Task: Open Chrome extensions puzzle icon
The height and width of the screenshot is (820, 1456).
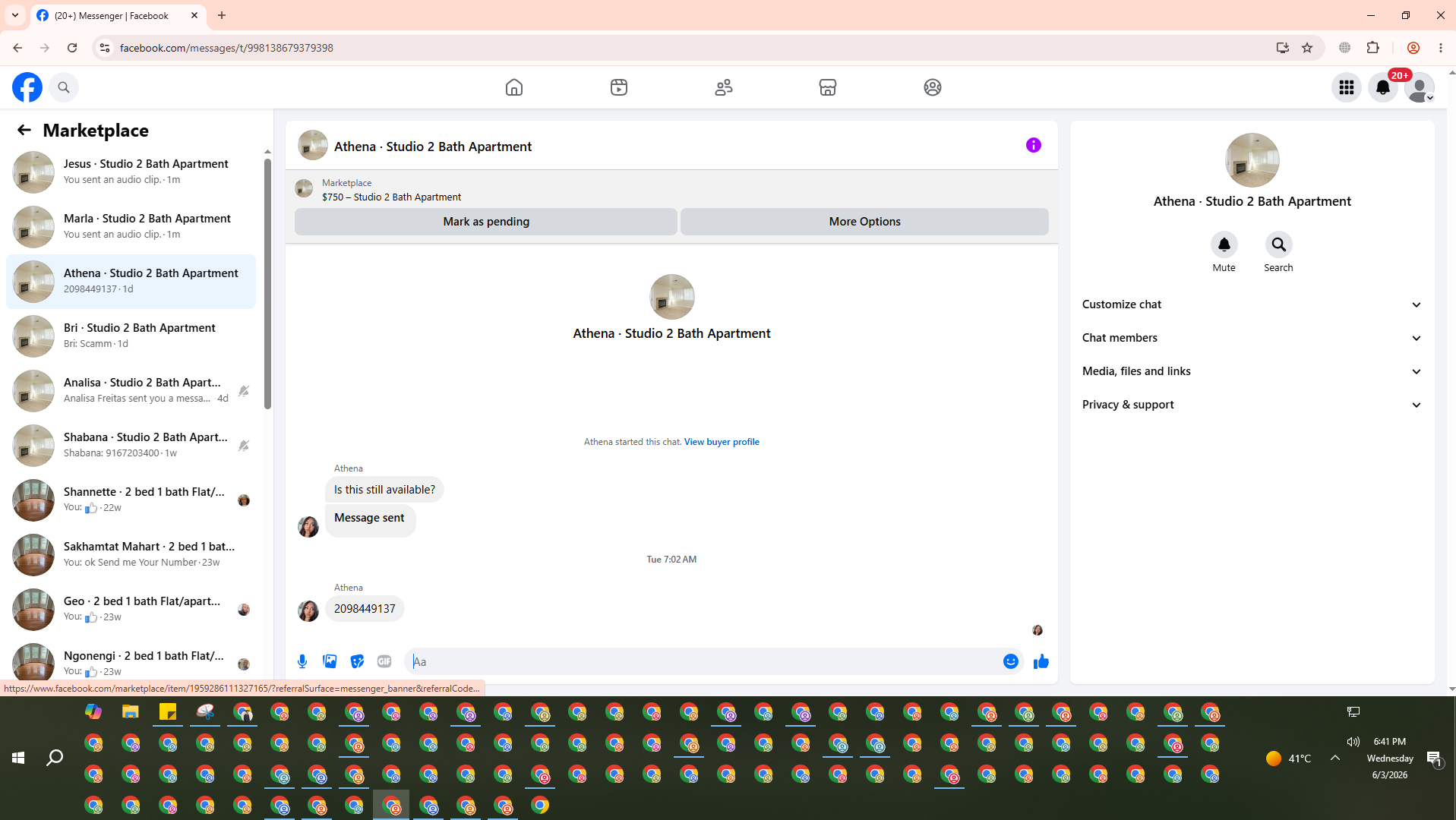Action: 1372,48
